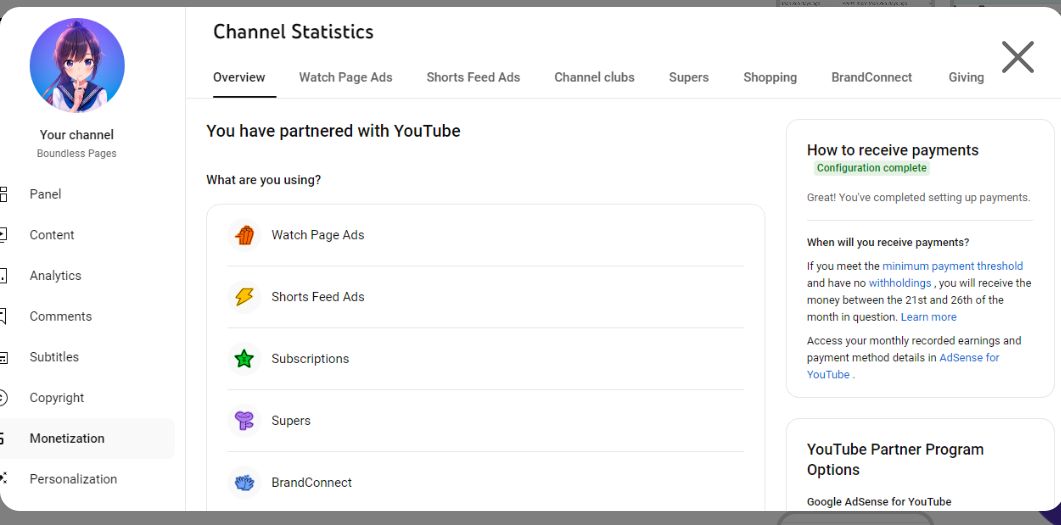Viewport: 1061px width, 525px height.
Task: Click the Google AdSense for YouTube label
Action: [879, 501]
